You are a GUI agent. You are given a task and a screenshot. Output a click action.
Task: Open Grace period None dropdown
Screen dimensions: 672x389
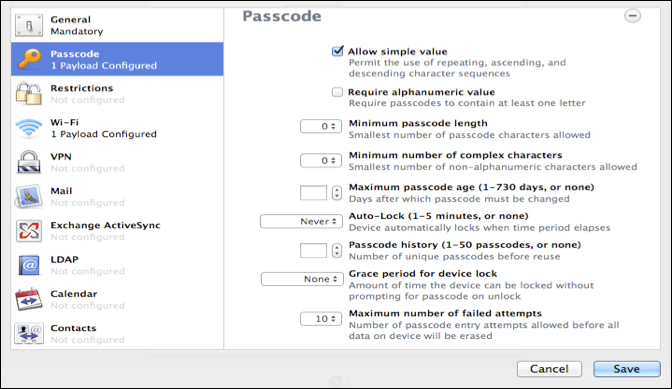tap(302, 279)
